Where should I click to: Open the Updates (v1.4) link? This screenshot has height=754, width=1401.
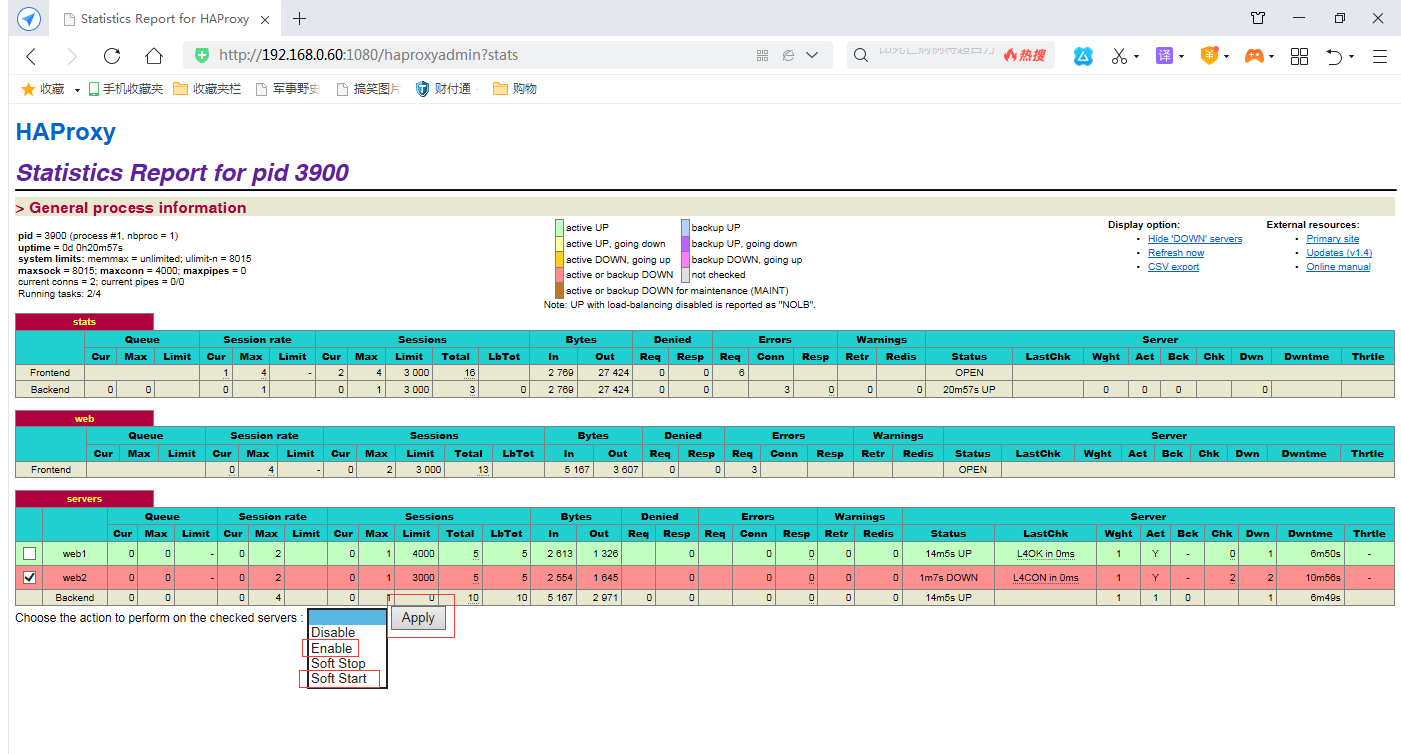click(1339, 253)
